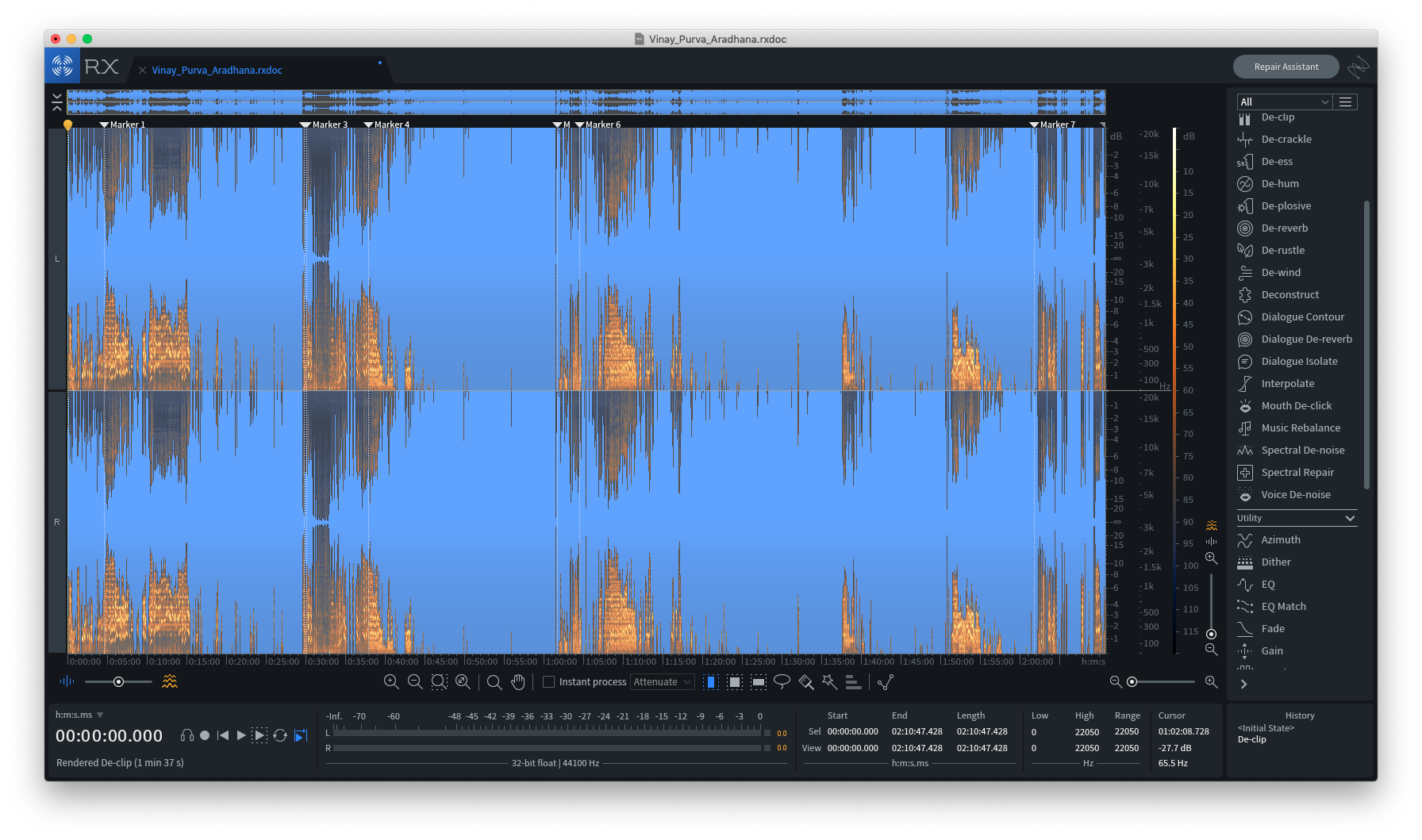1422x840 pixels.
Task: Open the De-clip module
Action: point(1278,117)
